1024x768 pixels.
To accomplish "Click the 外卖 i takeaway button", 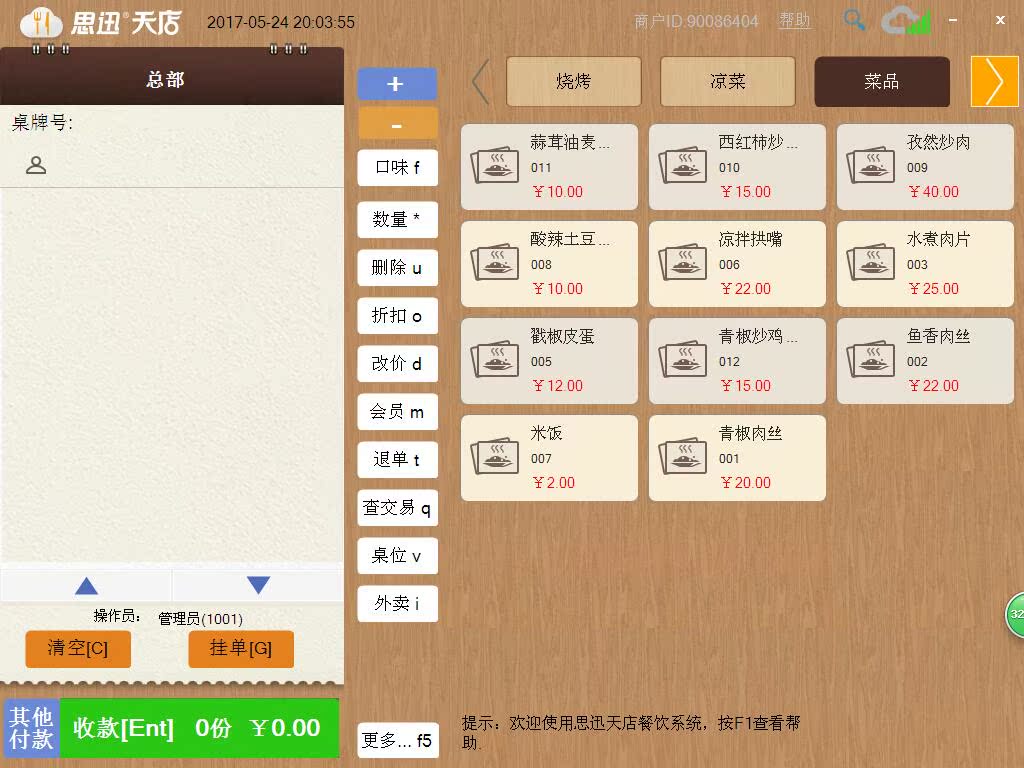I will [x=398, y=603].
